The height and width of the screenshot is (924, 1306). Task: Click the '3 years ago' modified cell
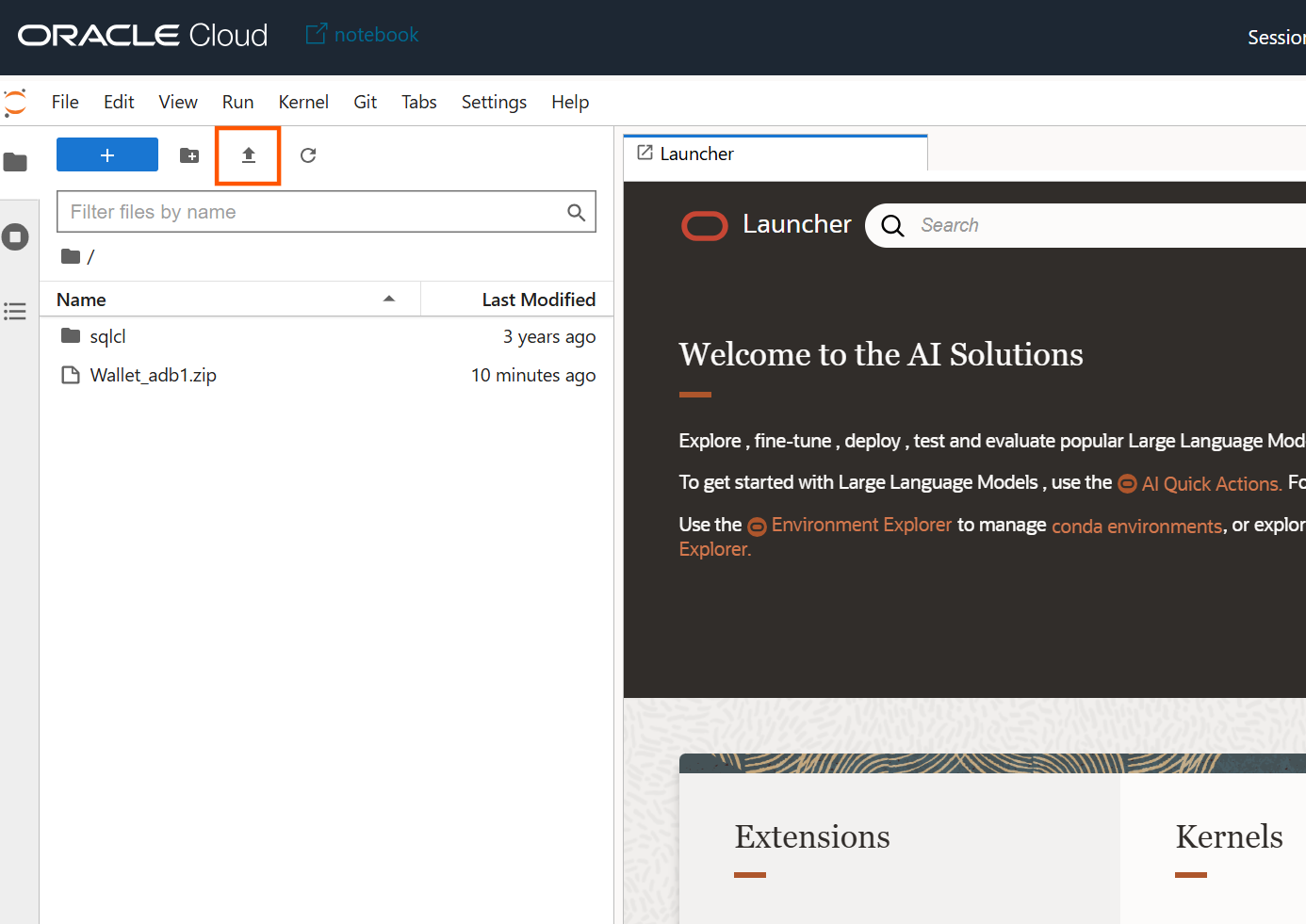[x=548, y=336]
